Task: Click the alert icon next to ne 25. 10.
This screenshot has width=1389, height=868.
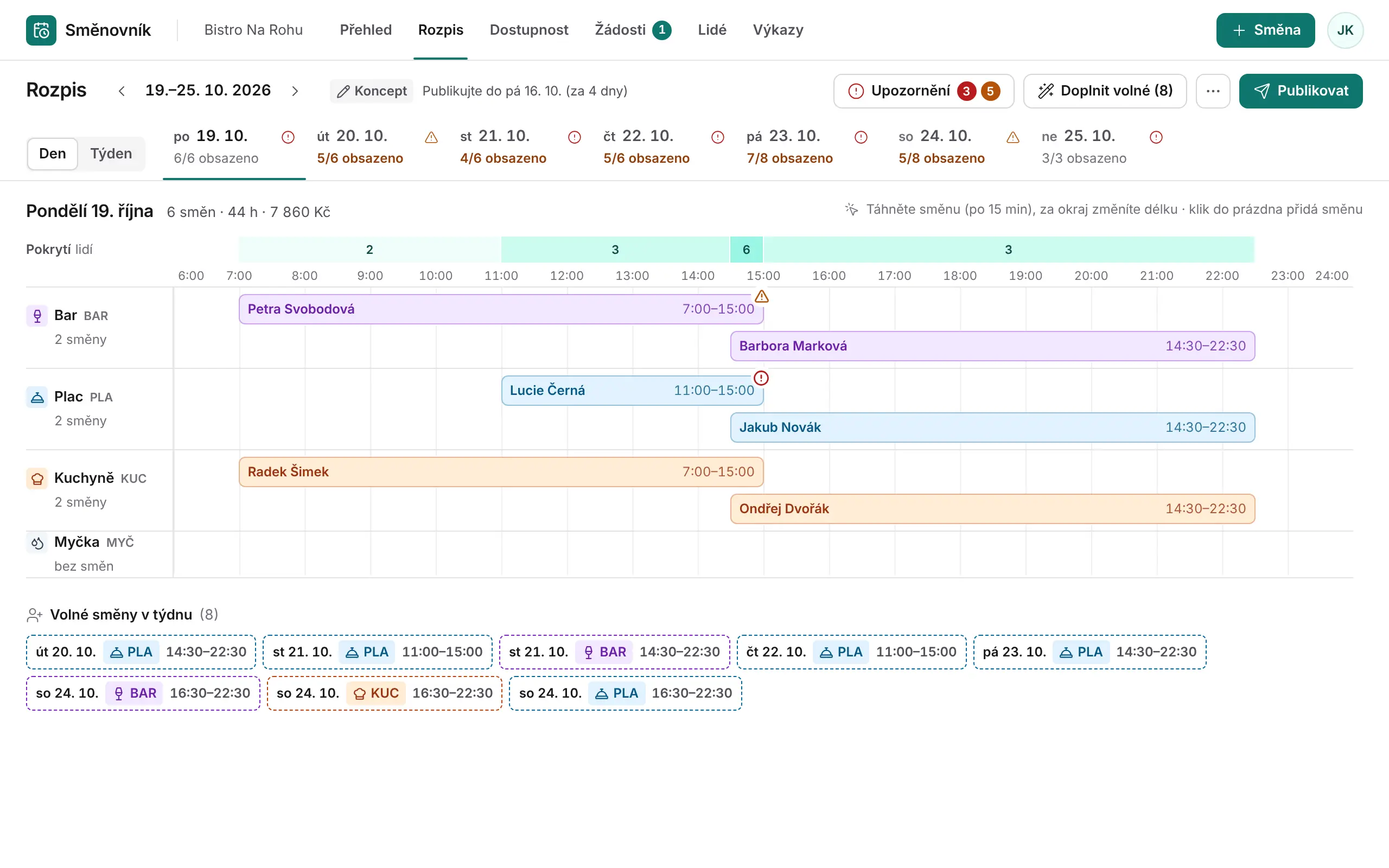Action: tap(1156, 137)
